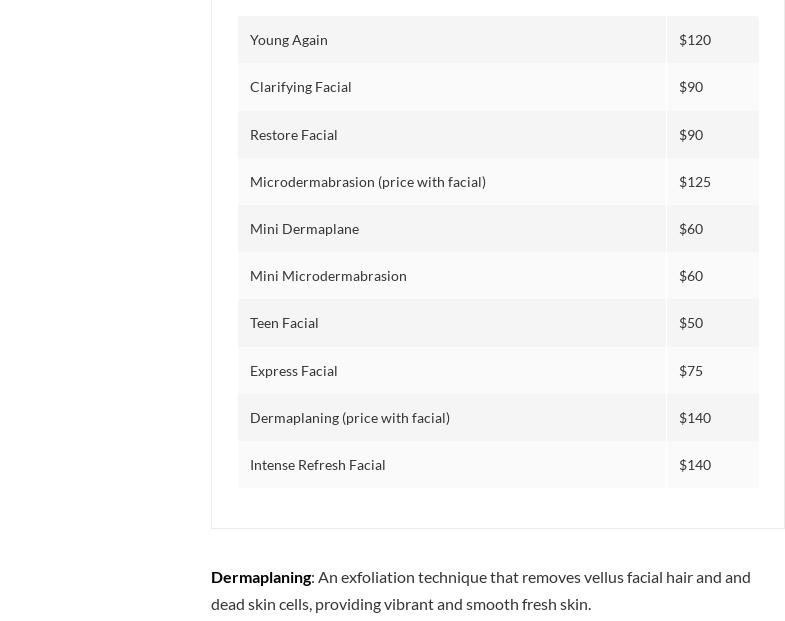785x621 pixels.
Task: Click the $120 price for Young Again
Action: point(695,40)
